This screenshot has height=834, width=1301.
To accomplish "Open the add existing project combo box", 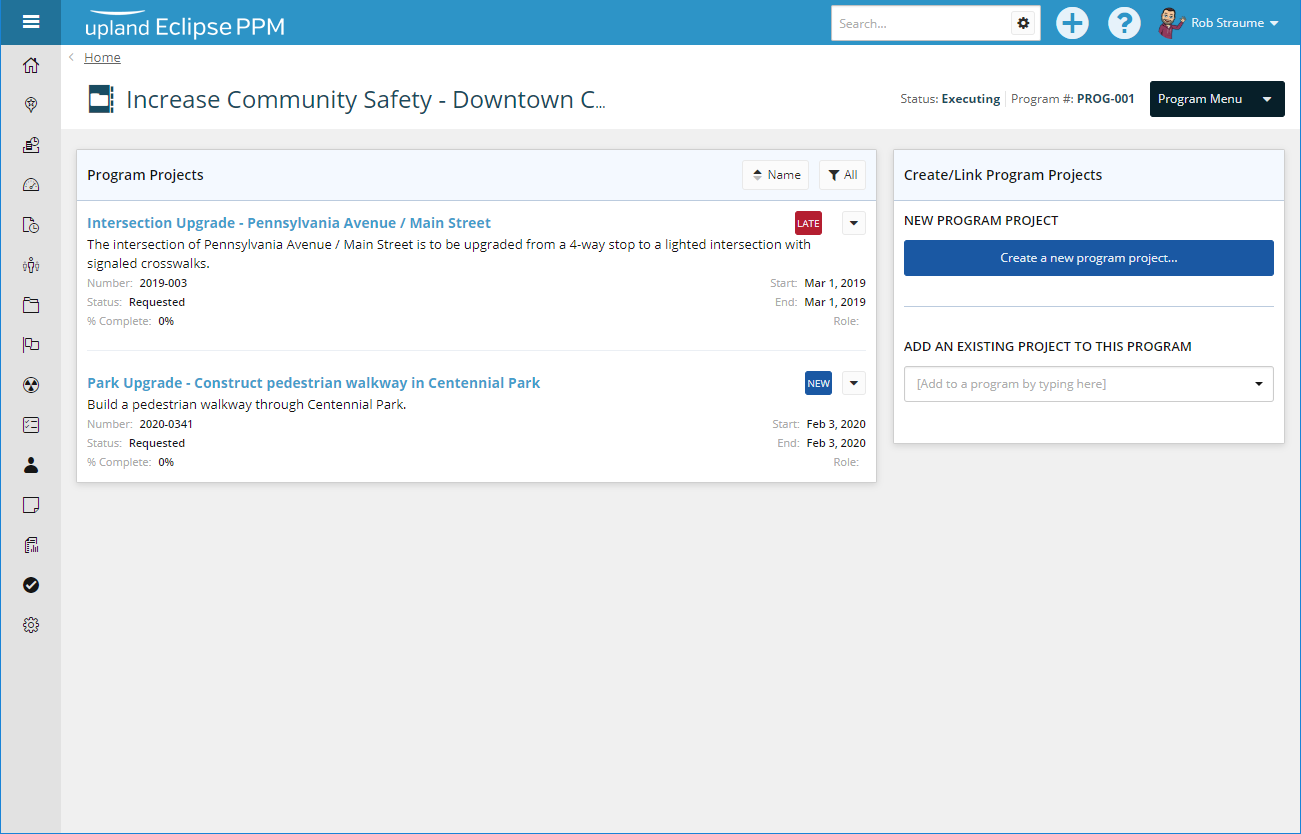I will (x=1088, y=384).
